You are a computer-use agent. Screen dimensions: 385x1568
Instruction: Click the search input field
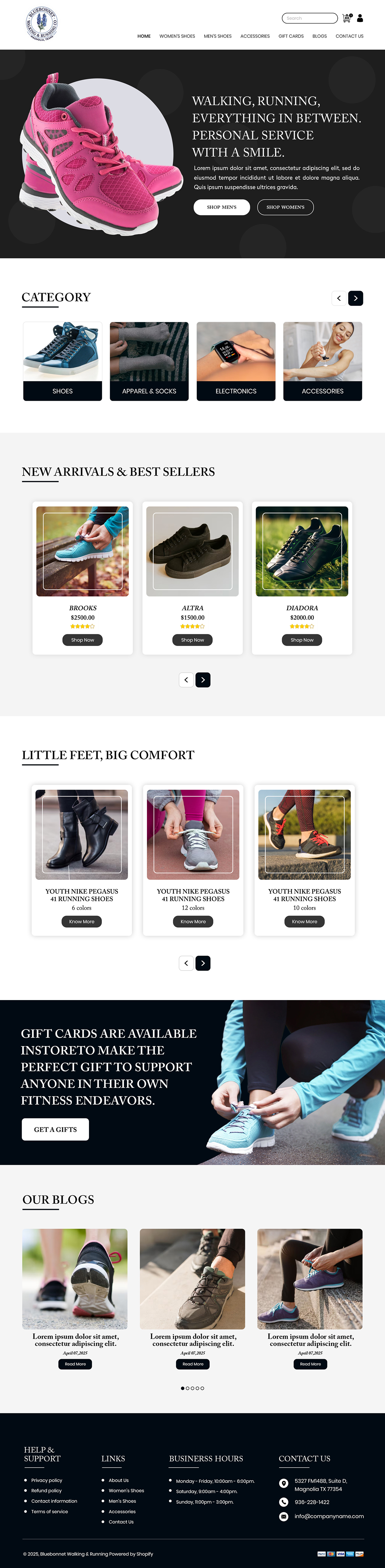[x=310, y=18]
